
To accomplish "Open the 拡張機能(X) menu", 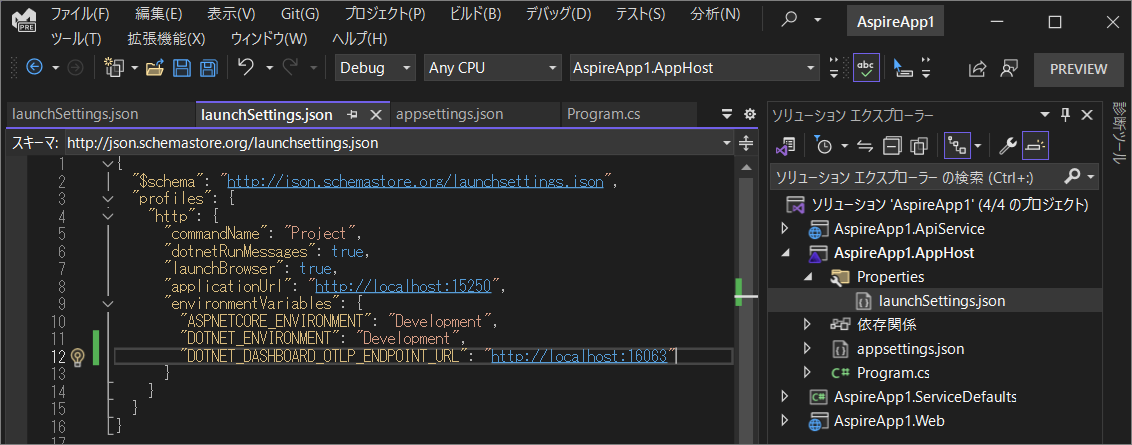I will click(166, 38).
